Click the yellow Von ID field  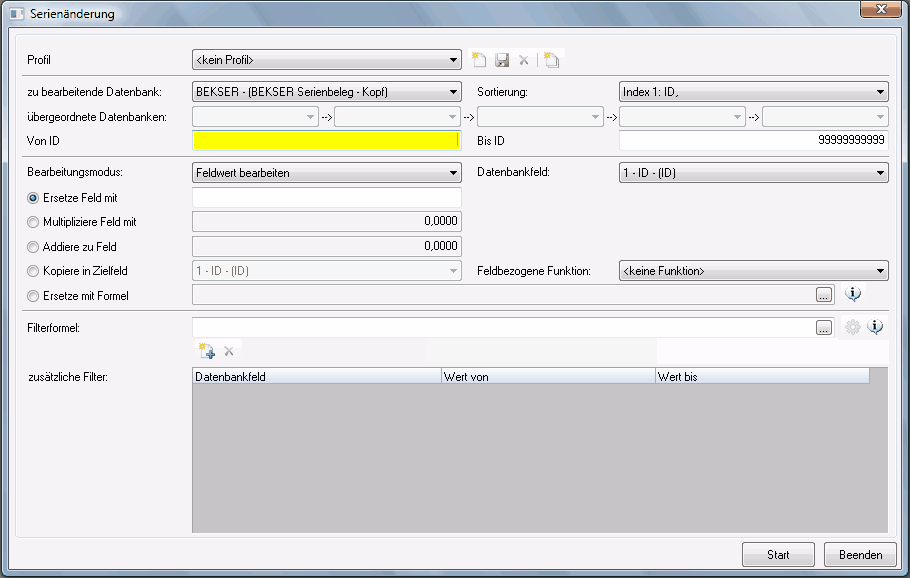(x=326, y=141)
